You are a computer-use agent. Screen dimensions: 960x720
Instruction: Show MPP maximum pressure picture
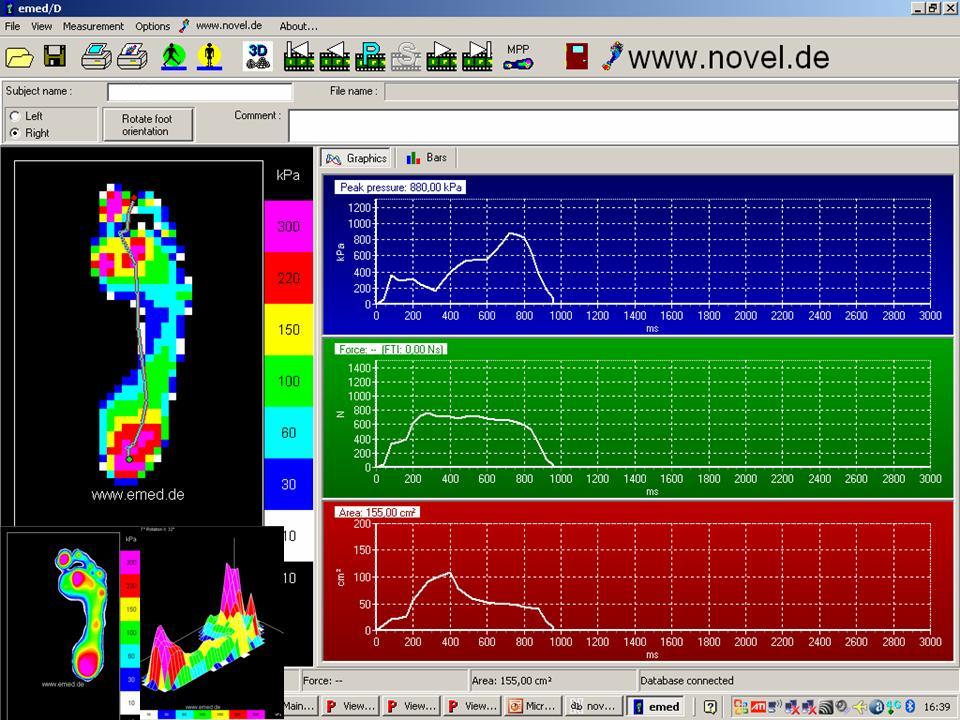(x=518, y=56)
